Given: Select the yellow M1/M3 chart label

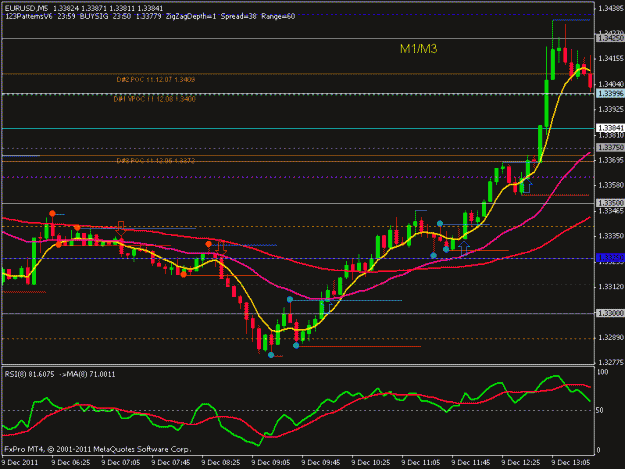Looking at the screenshot, I should coord(419,49).
